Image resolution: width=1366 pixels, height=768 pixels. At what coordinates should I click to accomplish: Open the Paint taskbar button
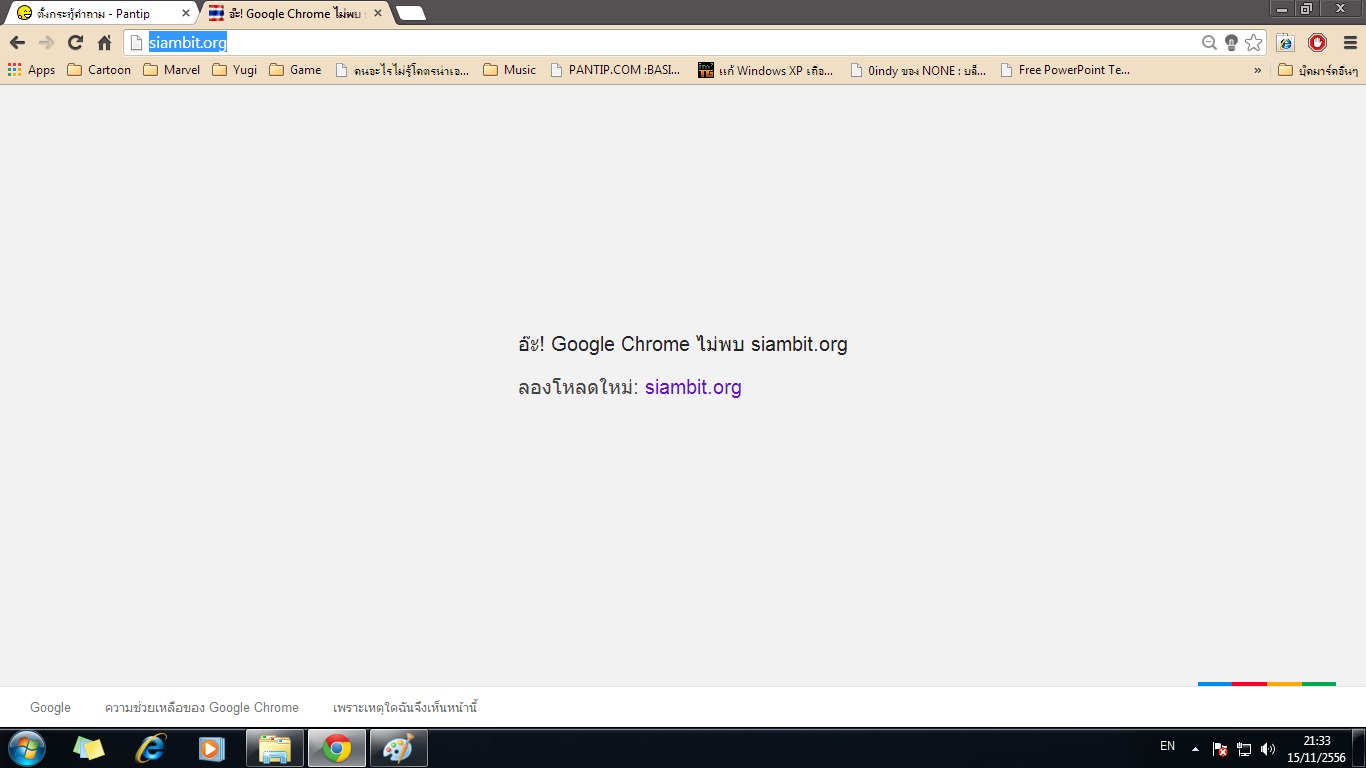click(399, 748)
